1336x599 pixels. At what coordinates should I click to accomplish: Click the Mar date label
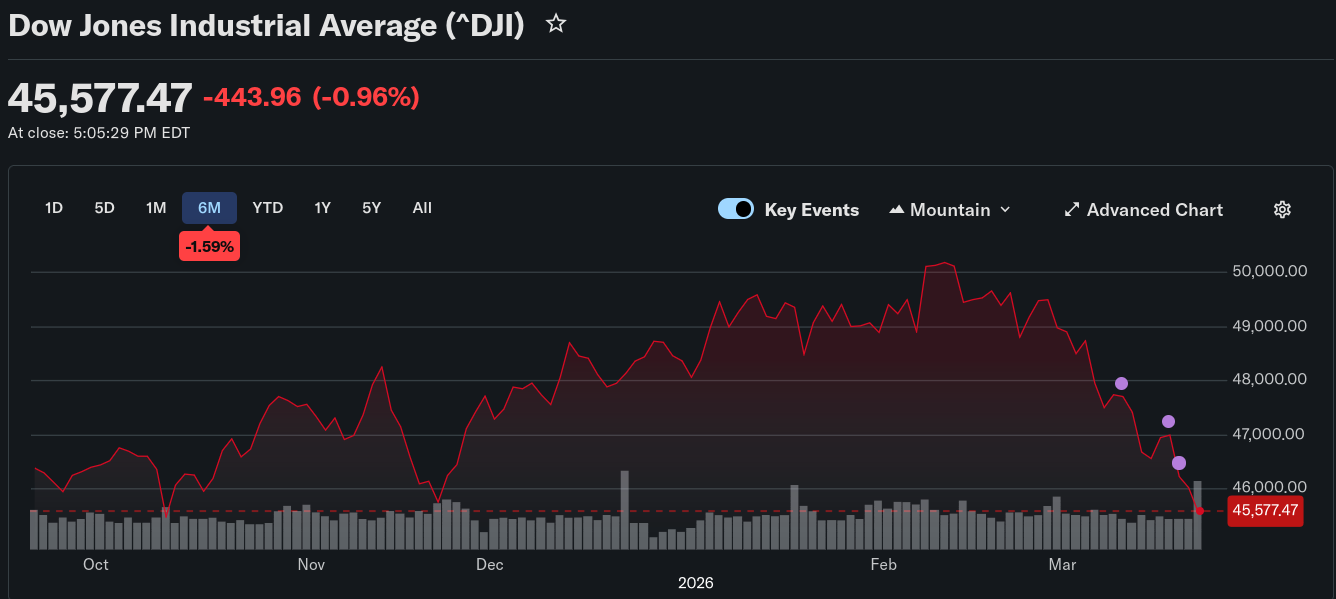1062,564
